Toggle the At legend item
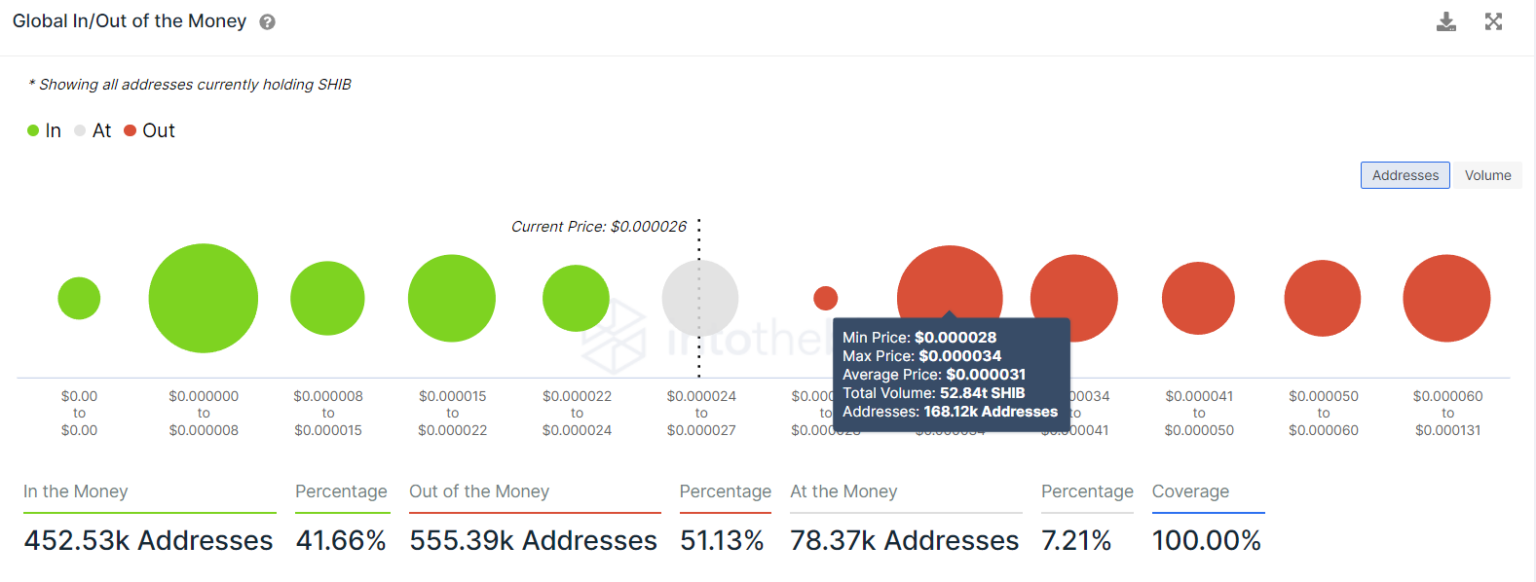Screen dimensions: 1536x582 click(x=92, y=131)
